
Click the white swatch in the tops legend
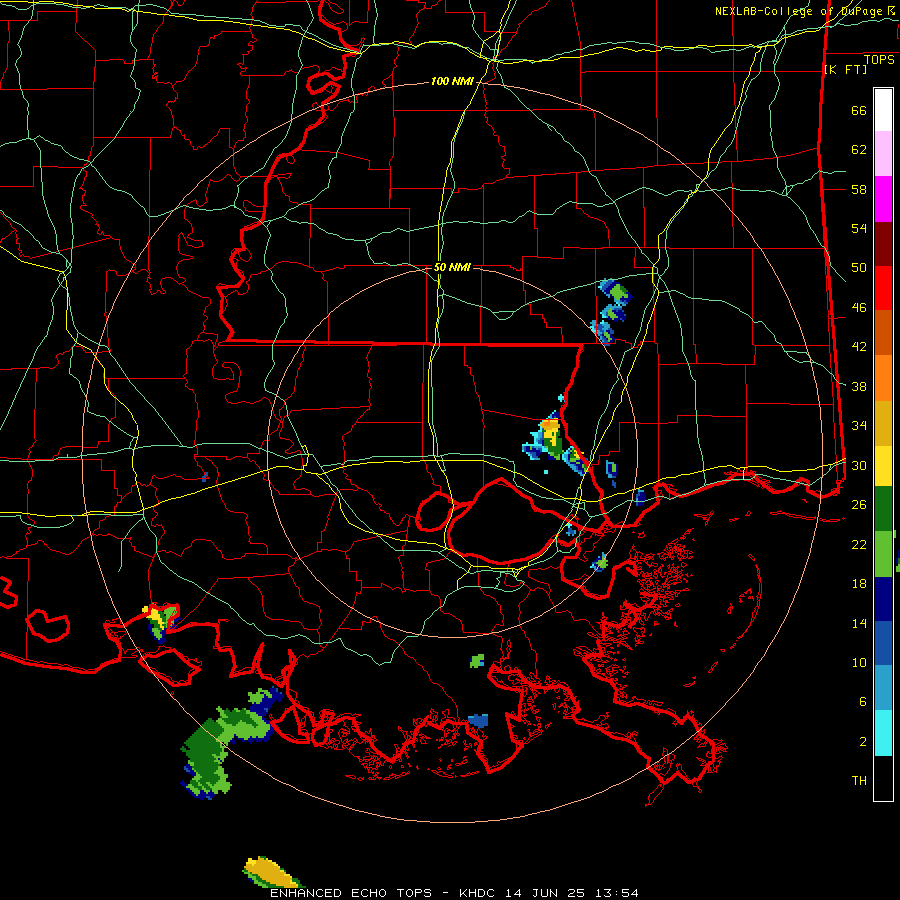point(883,110)
